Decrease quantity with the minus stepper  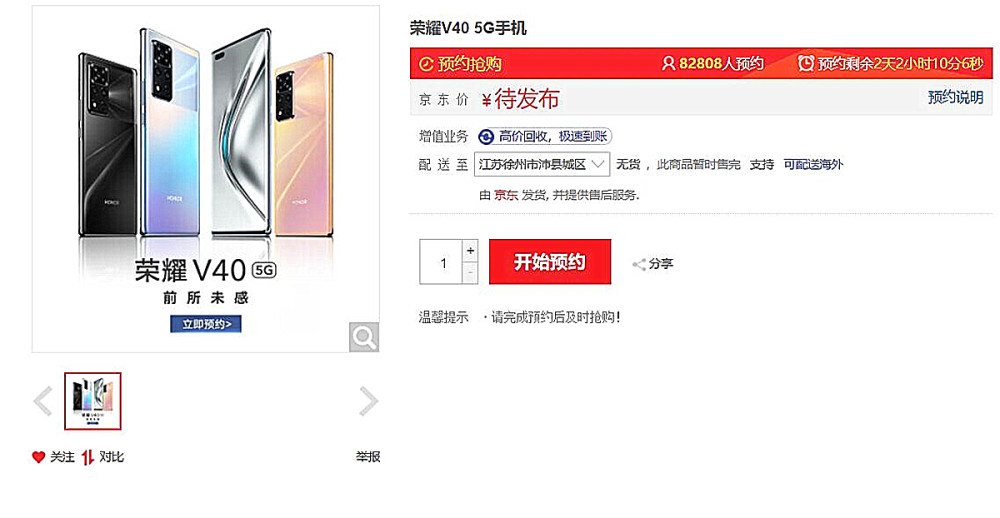(x=470, y=273)
